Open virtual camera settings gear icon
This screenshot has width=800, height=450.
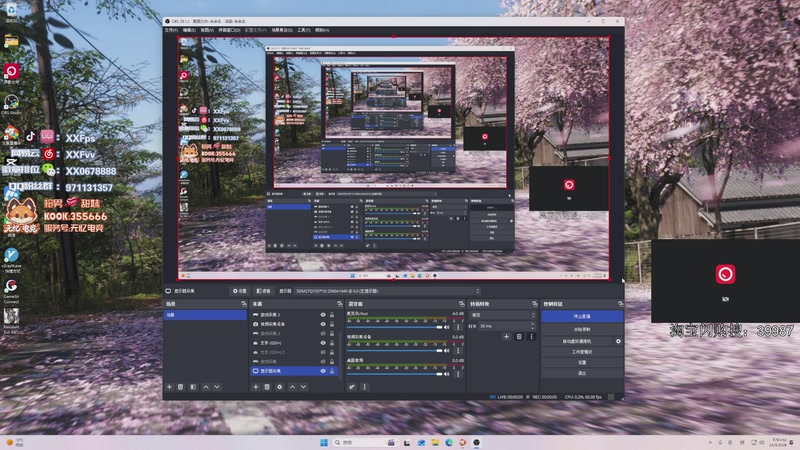[x=618, y=341]
